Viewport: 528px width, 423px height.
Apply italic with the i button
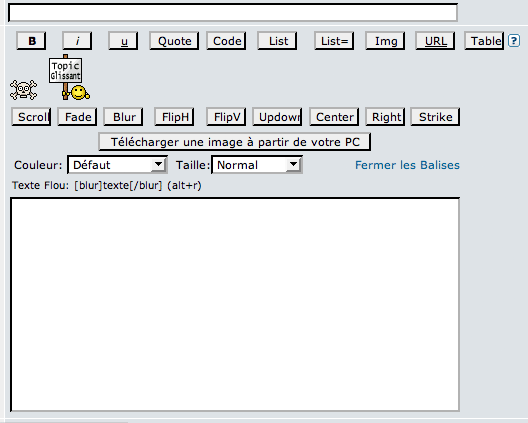pyautogui.click(x=77, y=41)
